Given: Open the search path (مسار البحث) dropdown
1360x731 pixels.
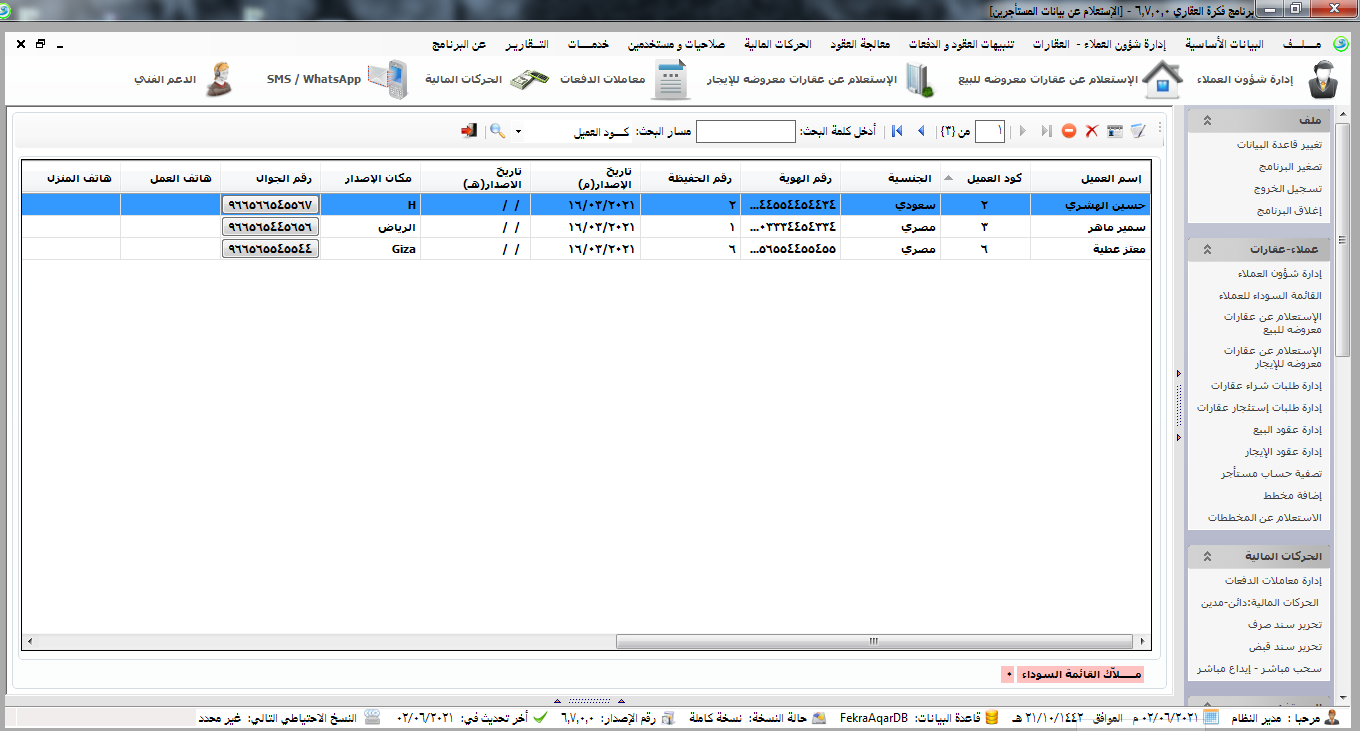Looking at the screenshot, I should pos(518,132).
